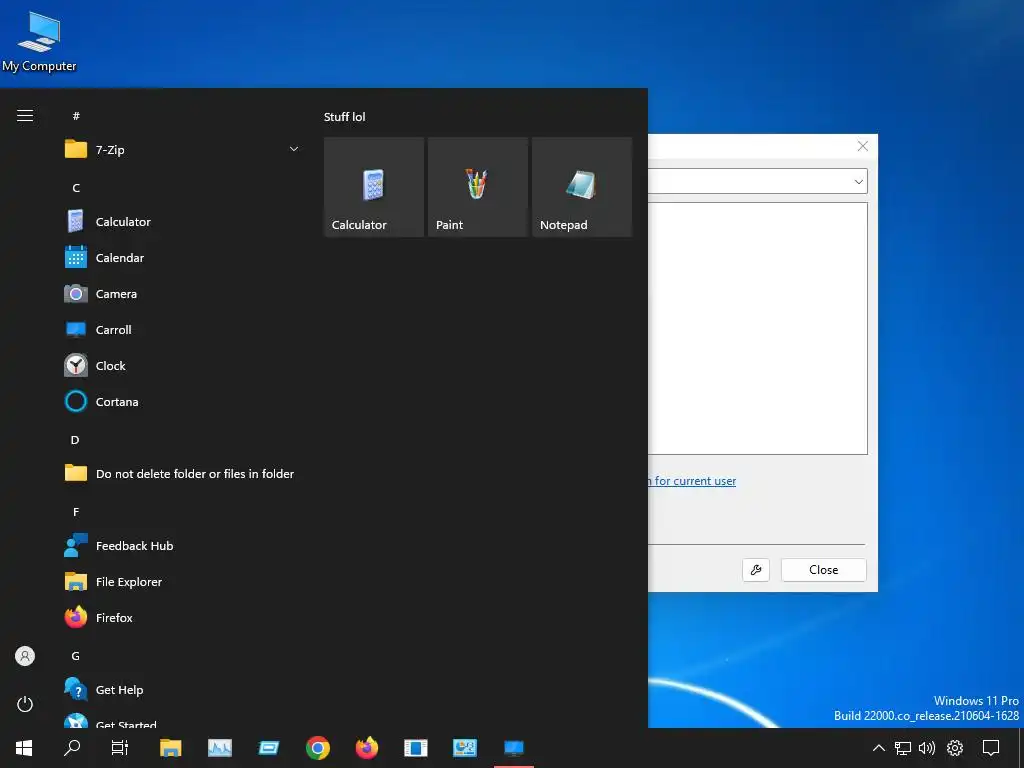
Task: Close the dialog with the X button
Action: coord(863,146)
